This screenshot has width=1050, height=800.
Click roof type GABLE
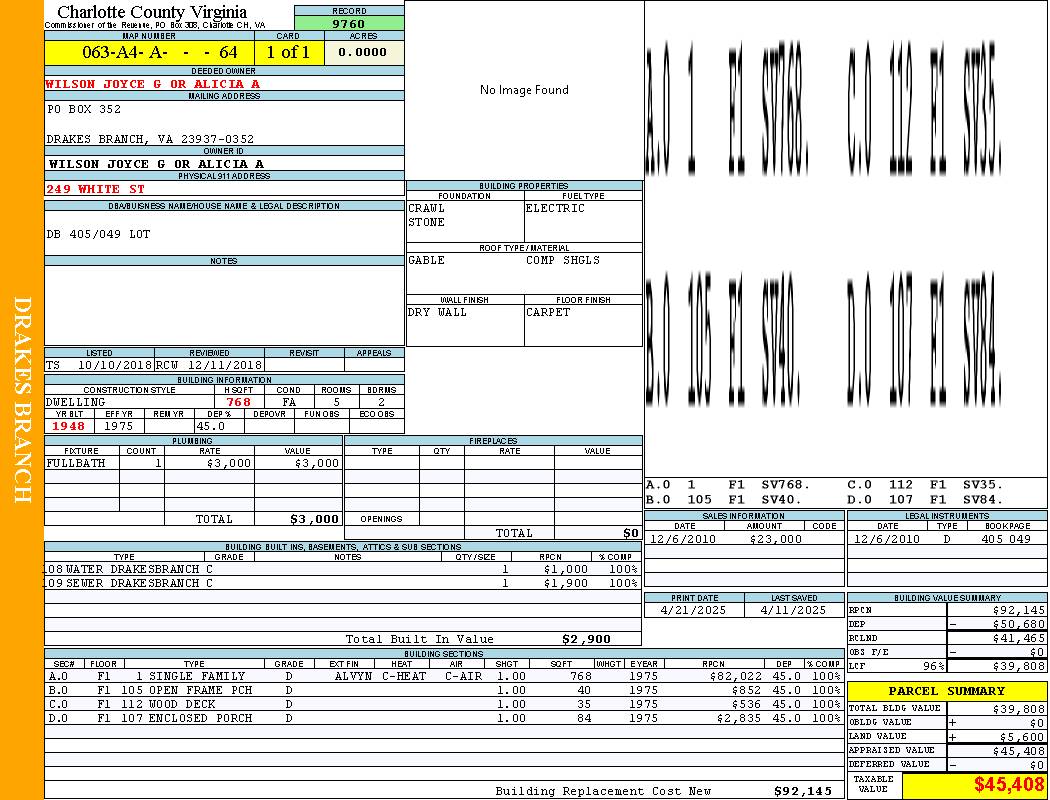427,260
